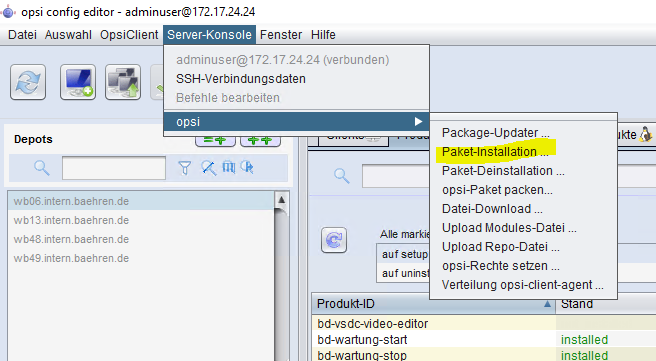The width and height of the screenshot is (656, 361).
Task: Select depot wb13.intern.baehren.de
Action: (x=141, y=220)
